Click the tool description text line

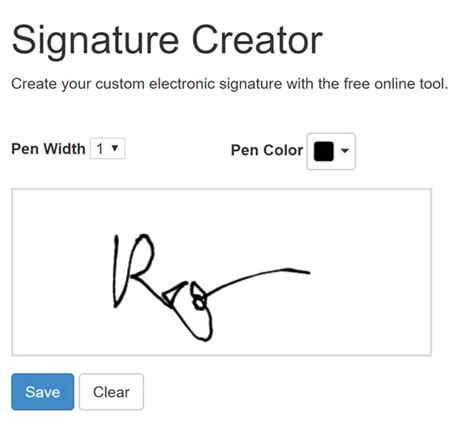[230, 83]
